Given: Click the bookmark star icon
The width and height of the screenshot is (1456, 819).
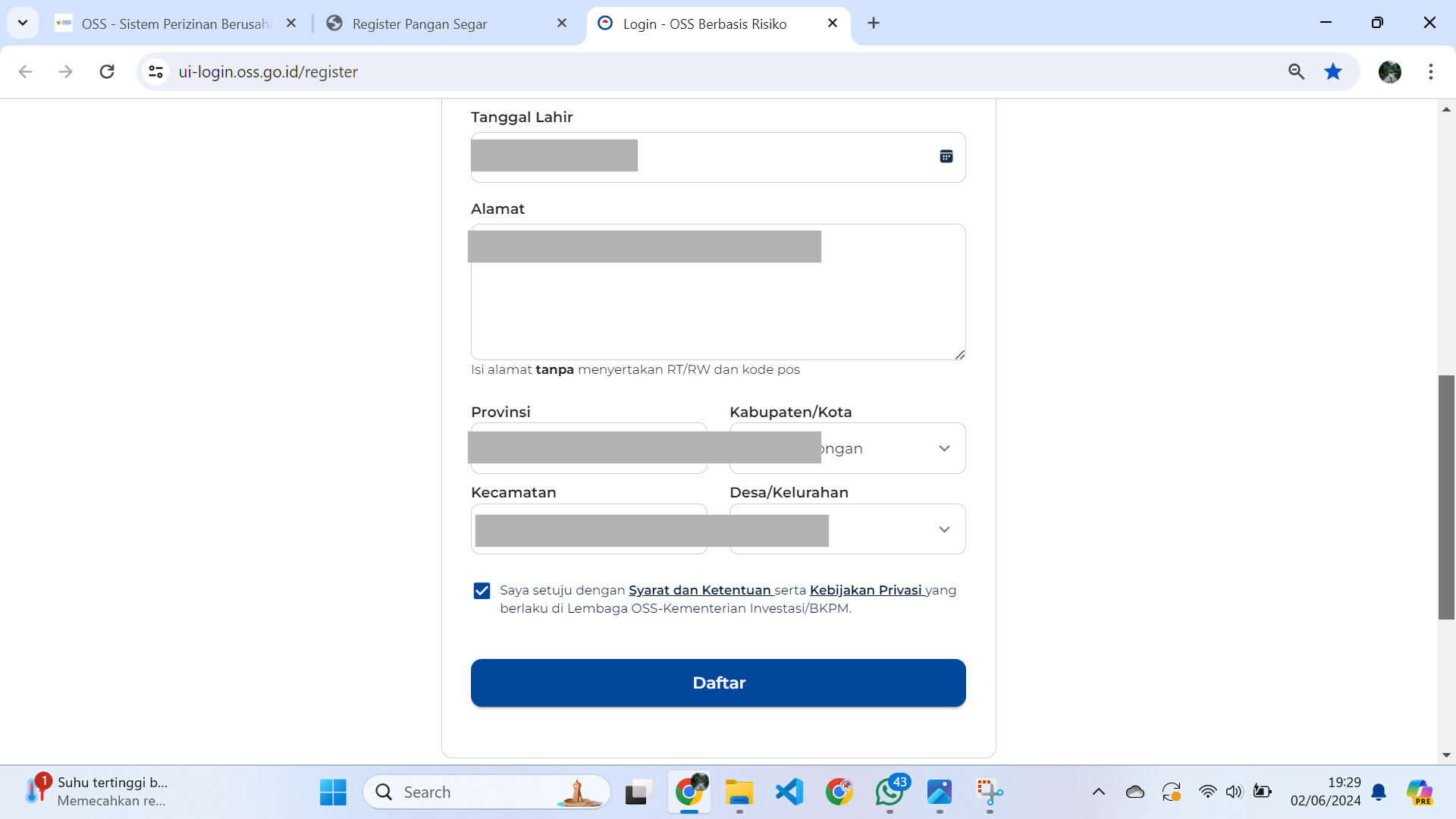Looking at the screenshot, I should click(x=1332, y=71).
